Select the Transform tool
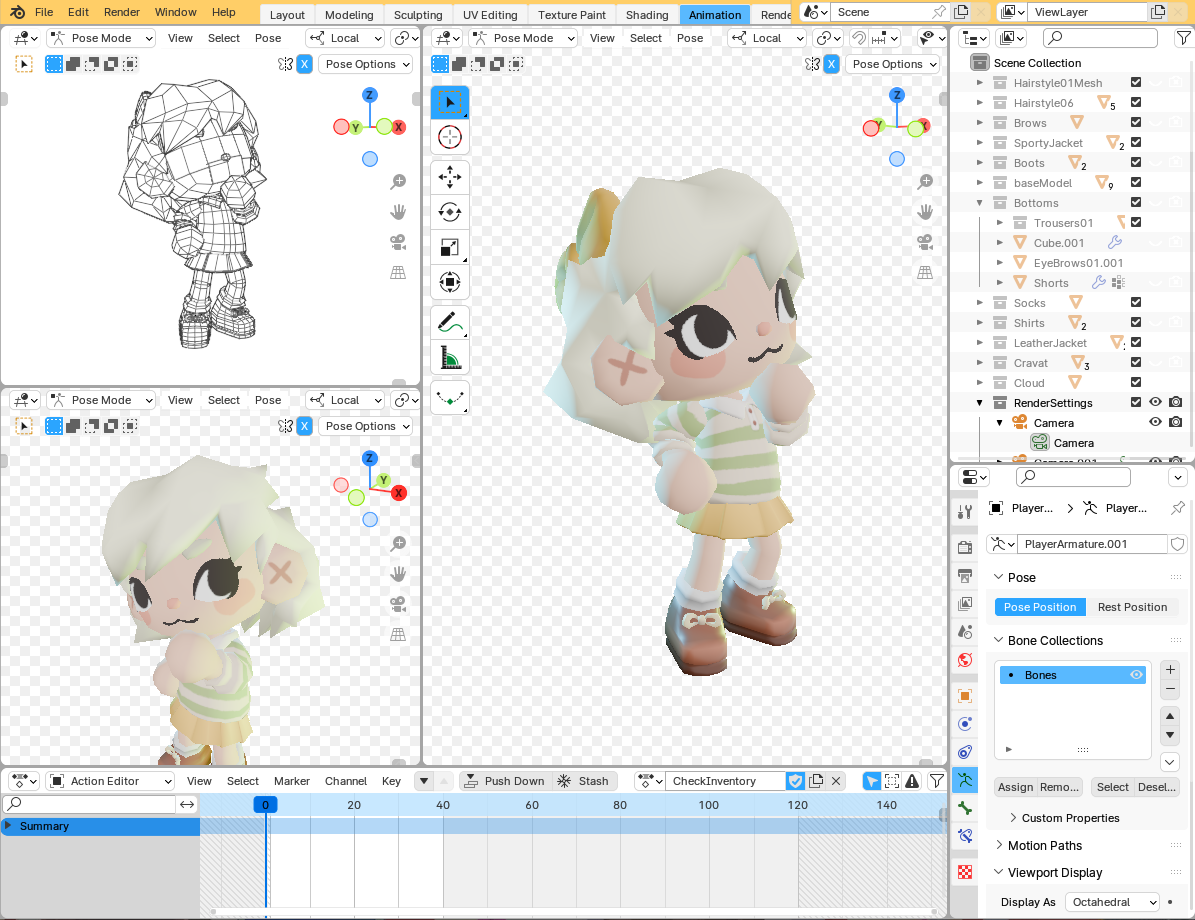 (x=450, y=282)
